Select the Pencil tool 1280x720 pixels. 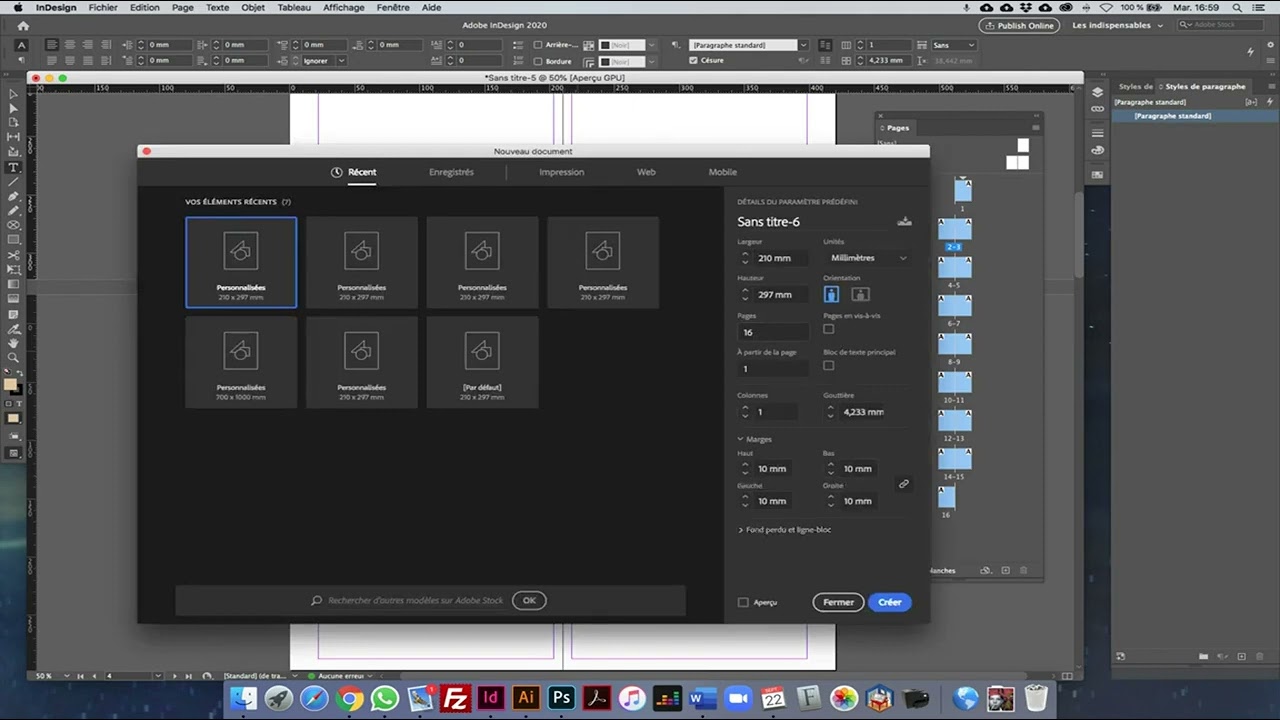point(14,211)
